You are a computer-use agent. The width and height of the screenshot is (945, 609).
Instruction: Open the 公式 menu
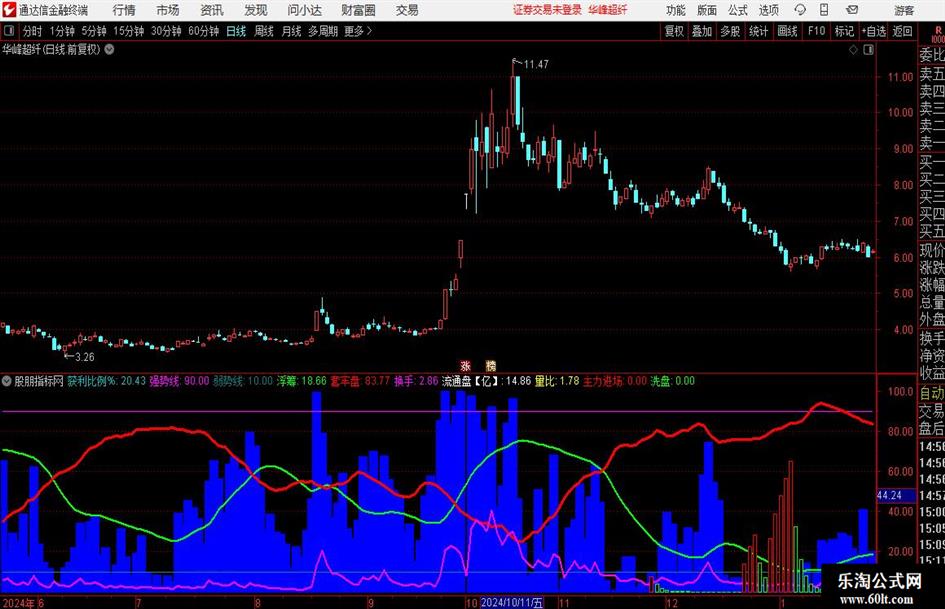pos(738,10)
